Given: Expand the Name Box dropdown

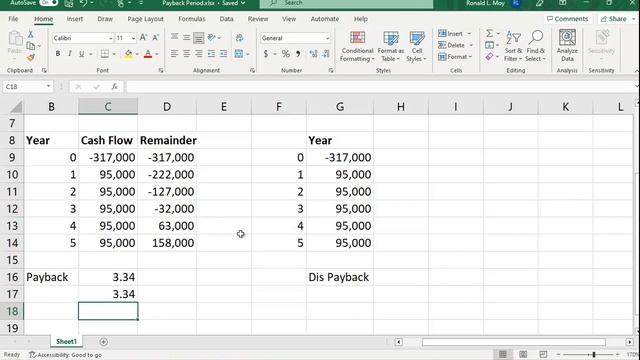Looking at the screenshot, I should tap(48, 87).
